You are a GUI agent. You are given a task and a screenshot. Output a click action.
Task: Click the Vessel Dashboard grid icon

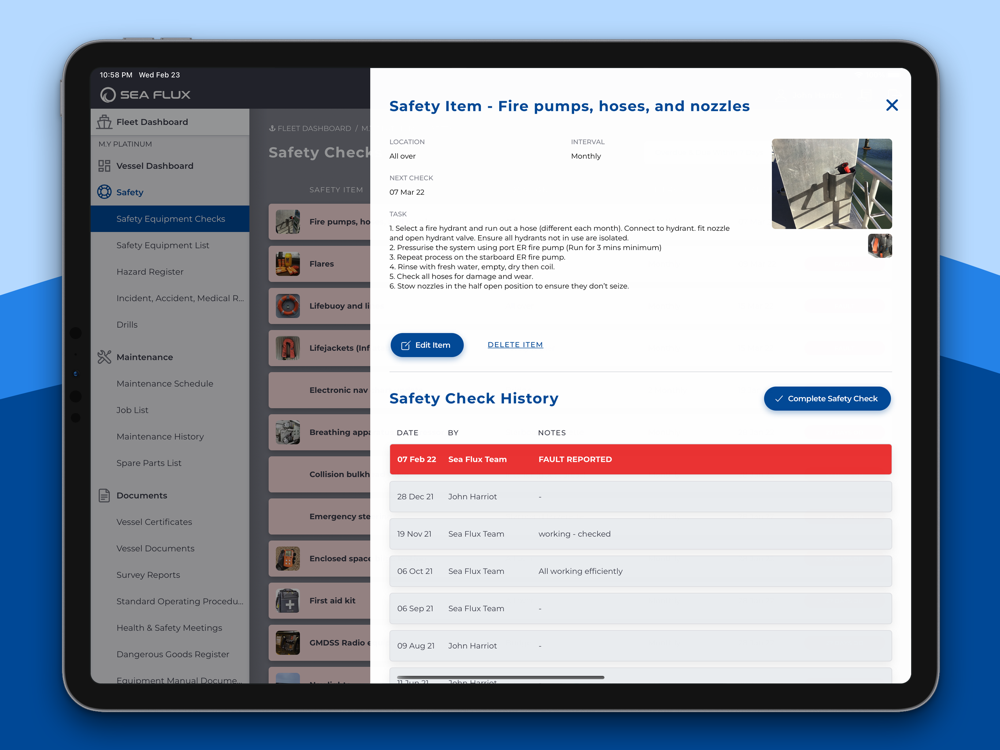tap(104, 166)
